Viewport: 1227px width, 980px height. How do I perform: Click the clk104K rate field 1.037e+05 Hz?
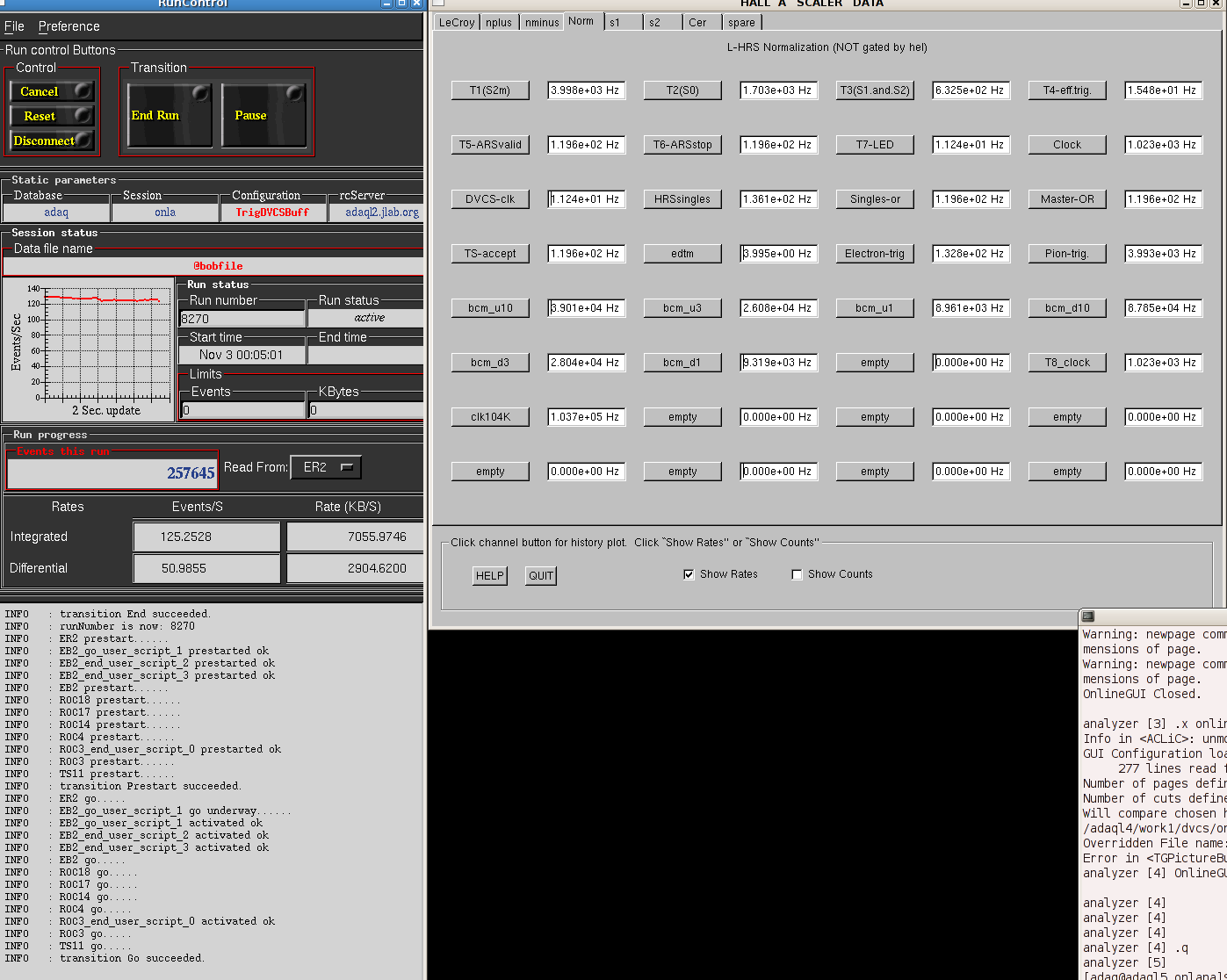point(587,417)
